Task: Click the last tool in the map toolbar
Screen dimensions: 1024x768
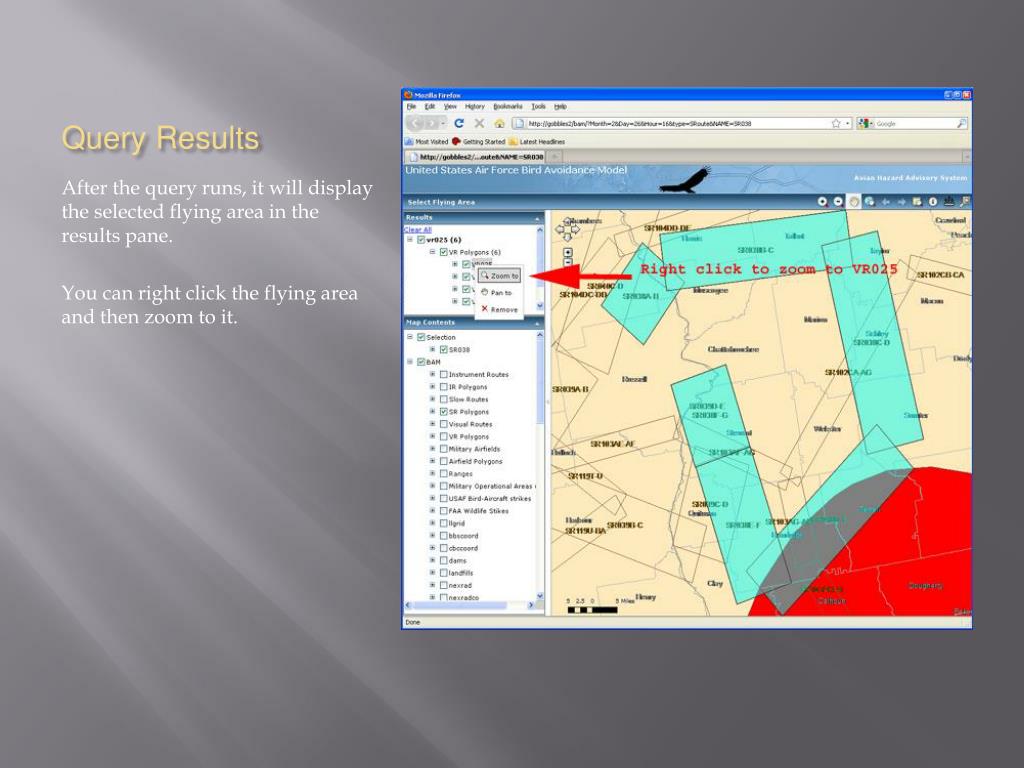Action: (x=965, y=202)
